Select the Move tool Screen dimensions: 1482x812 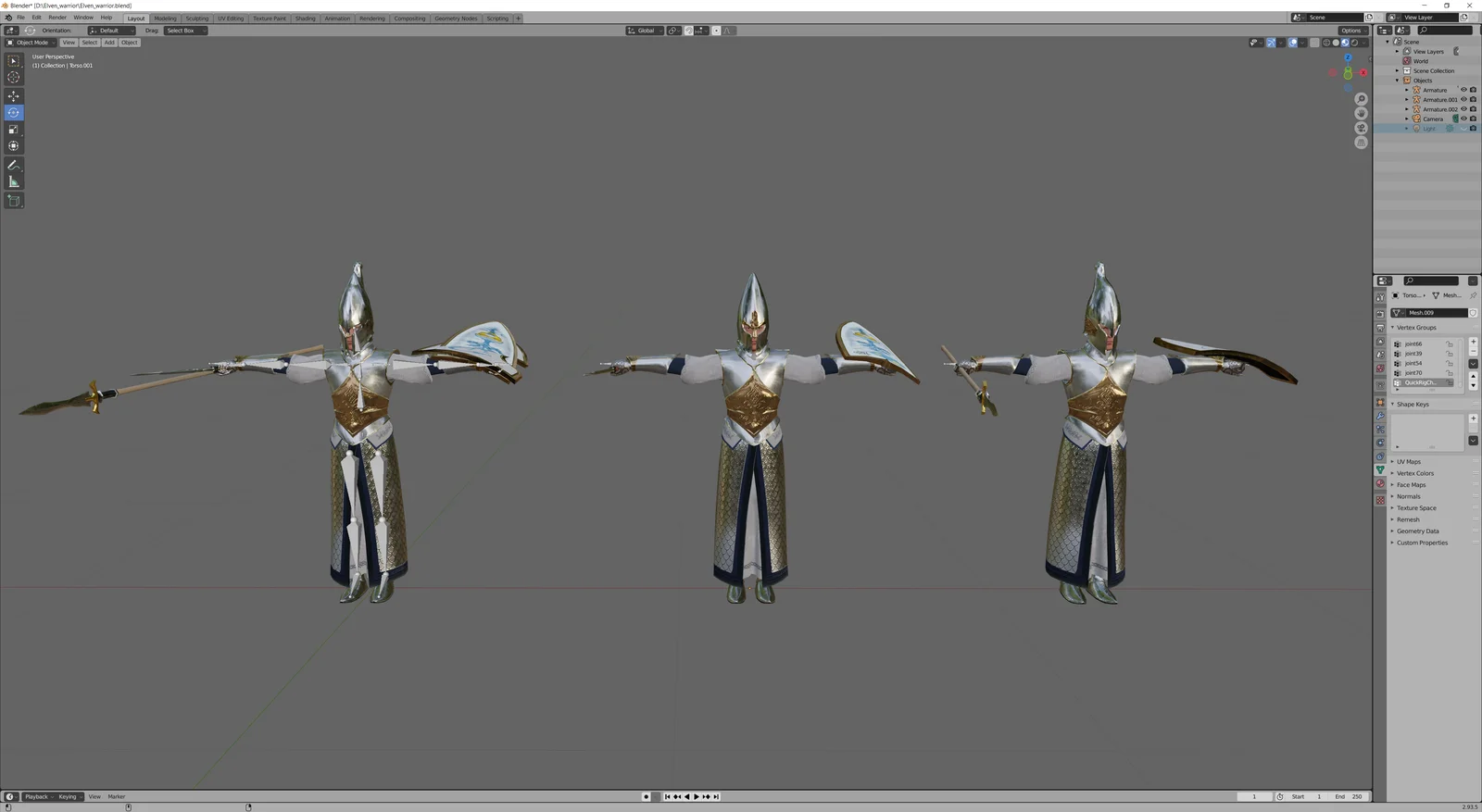pyautogui.click(x=14, y=96)
